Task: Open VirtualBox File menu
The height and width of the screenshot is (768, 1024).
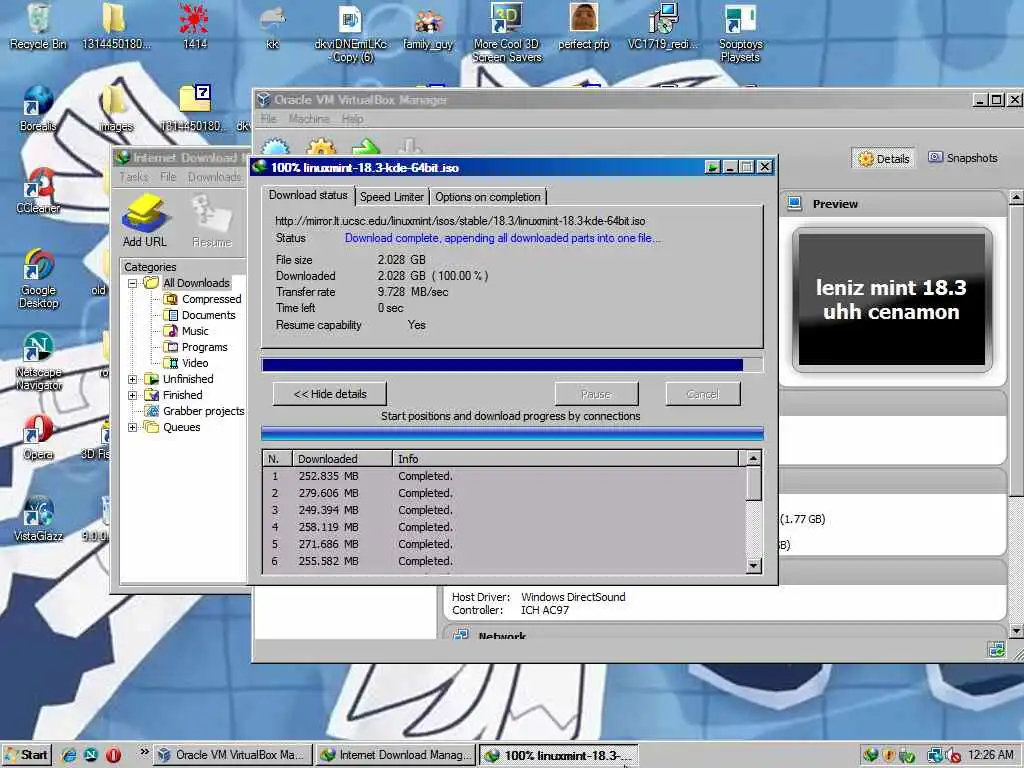Action: (x=268, y=119)
